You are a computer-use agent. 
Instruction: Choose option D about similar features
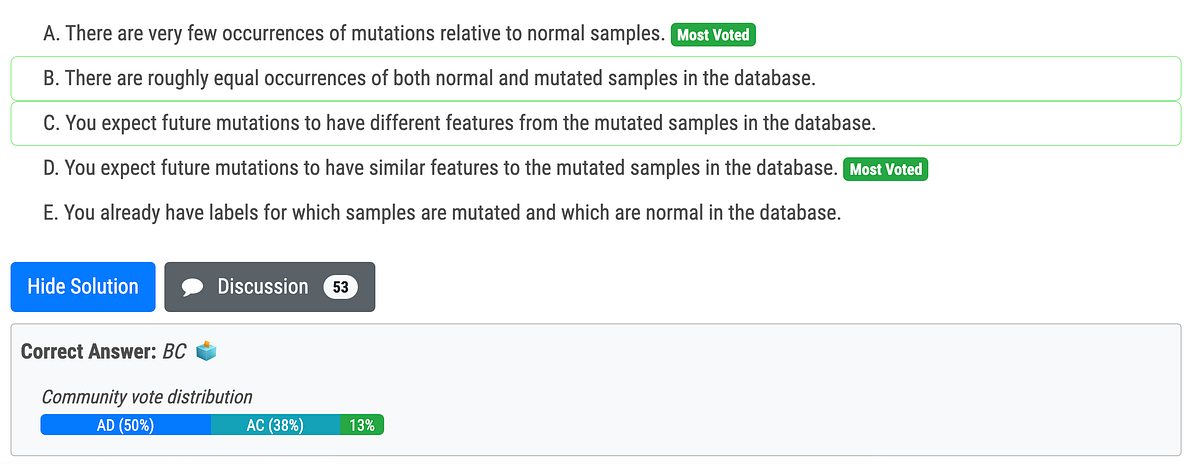(440, 169)
